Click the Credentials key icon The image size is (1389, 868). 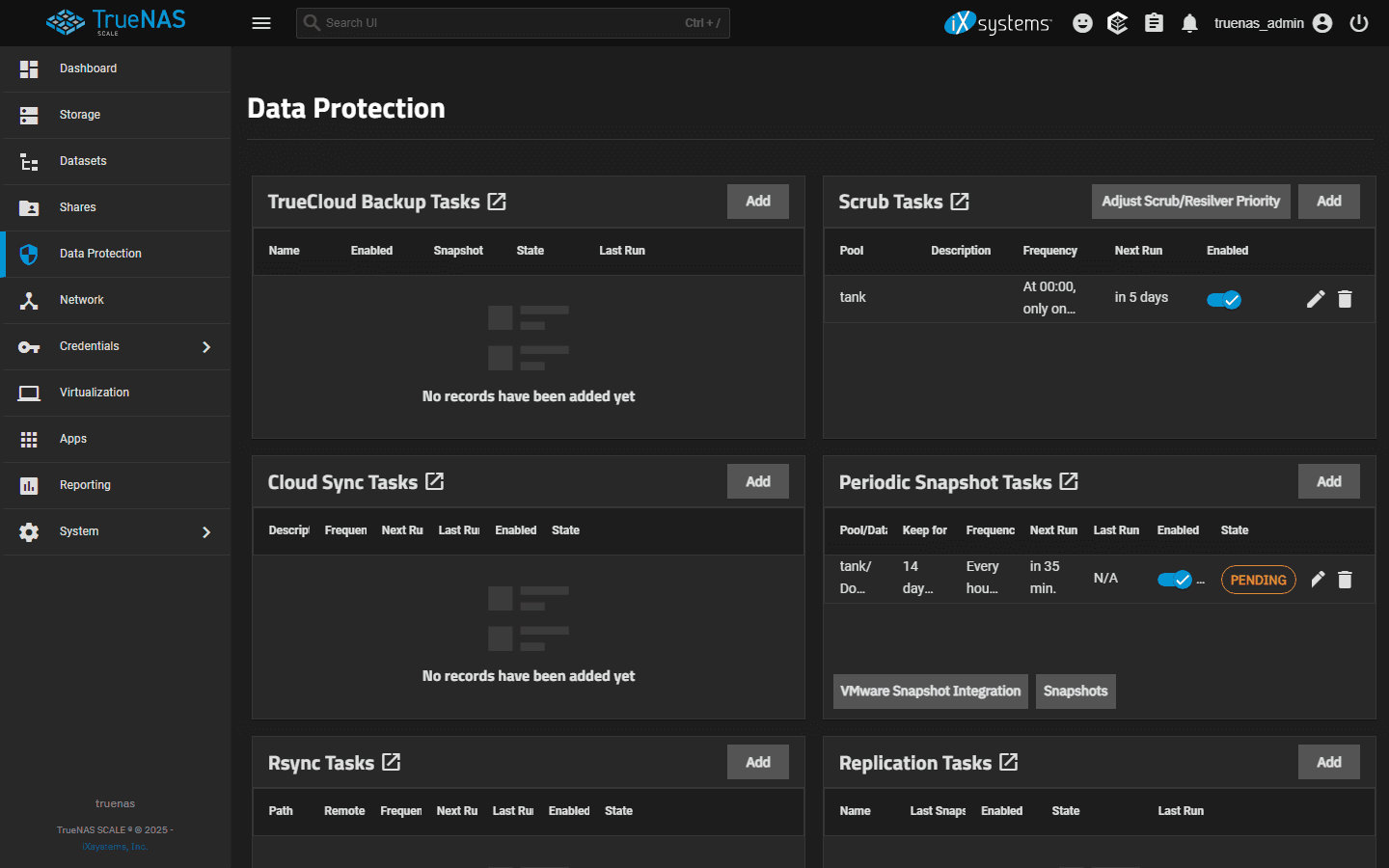pos(29,347)
